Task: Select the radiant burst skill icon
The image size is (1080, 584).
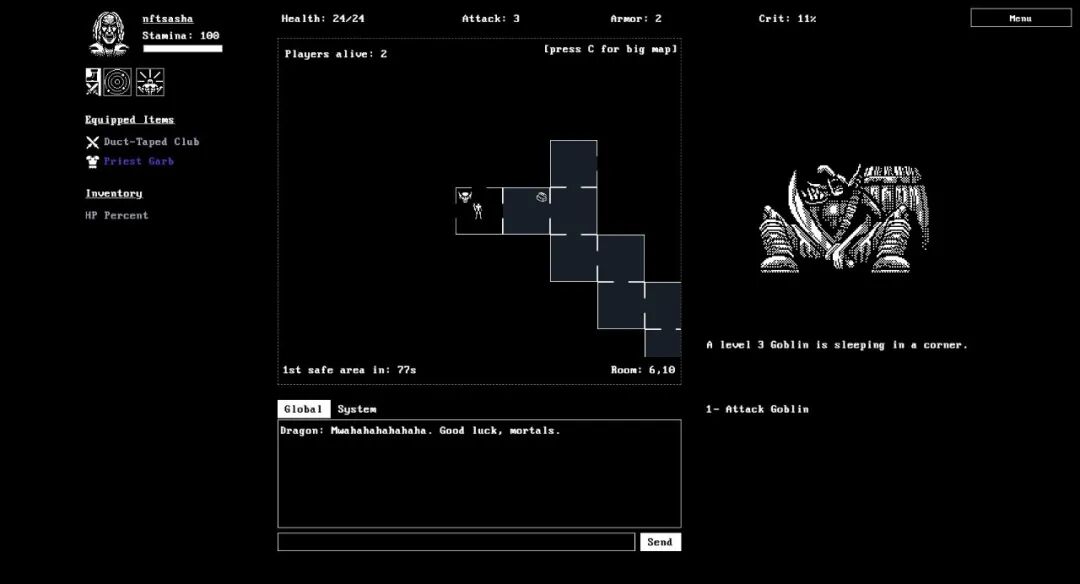Action: click(150, 82)
